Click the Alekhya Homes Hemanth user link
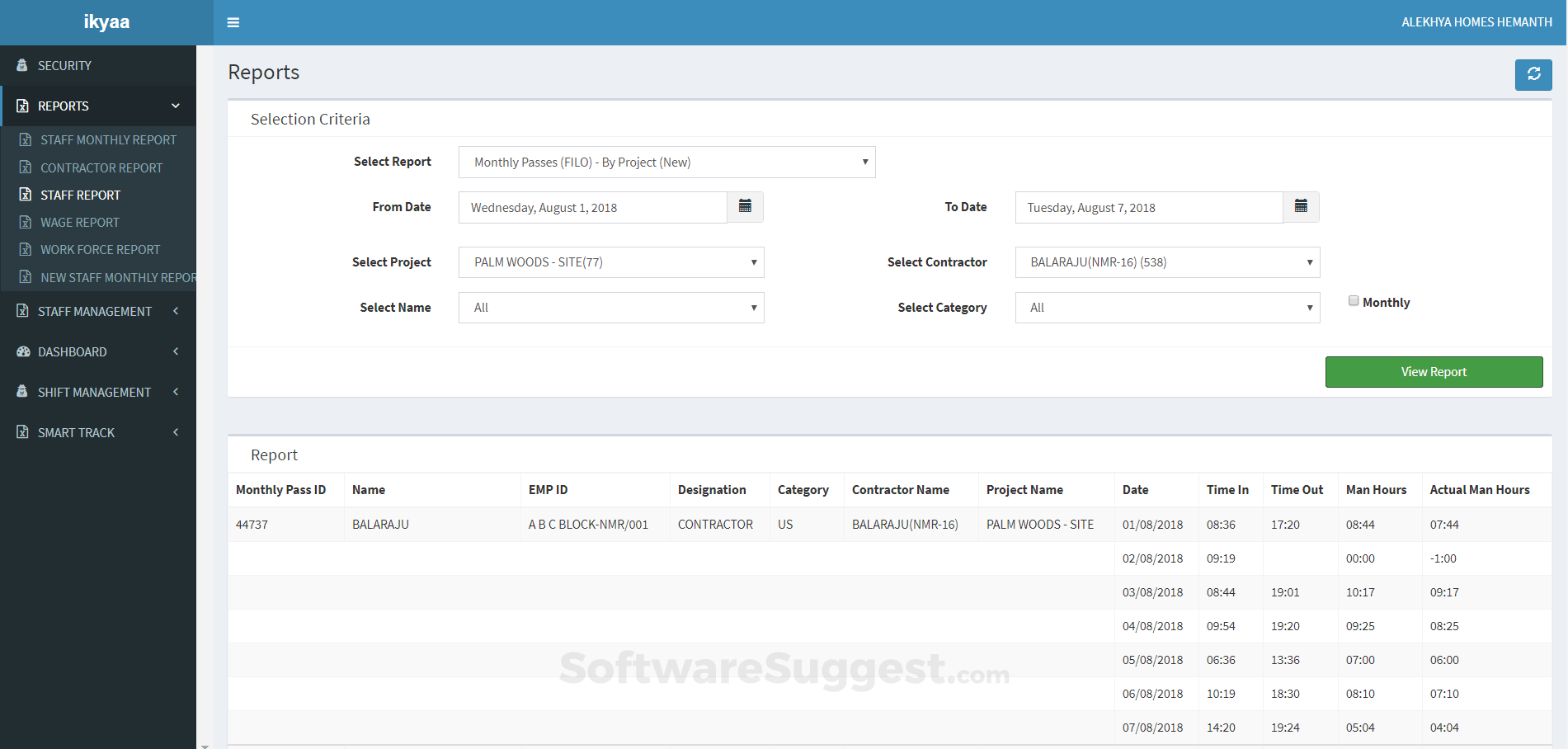Screen dimensions: 1568x749 1476,22
